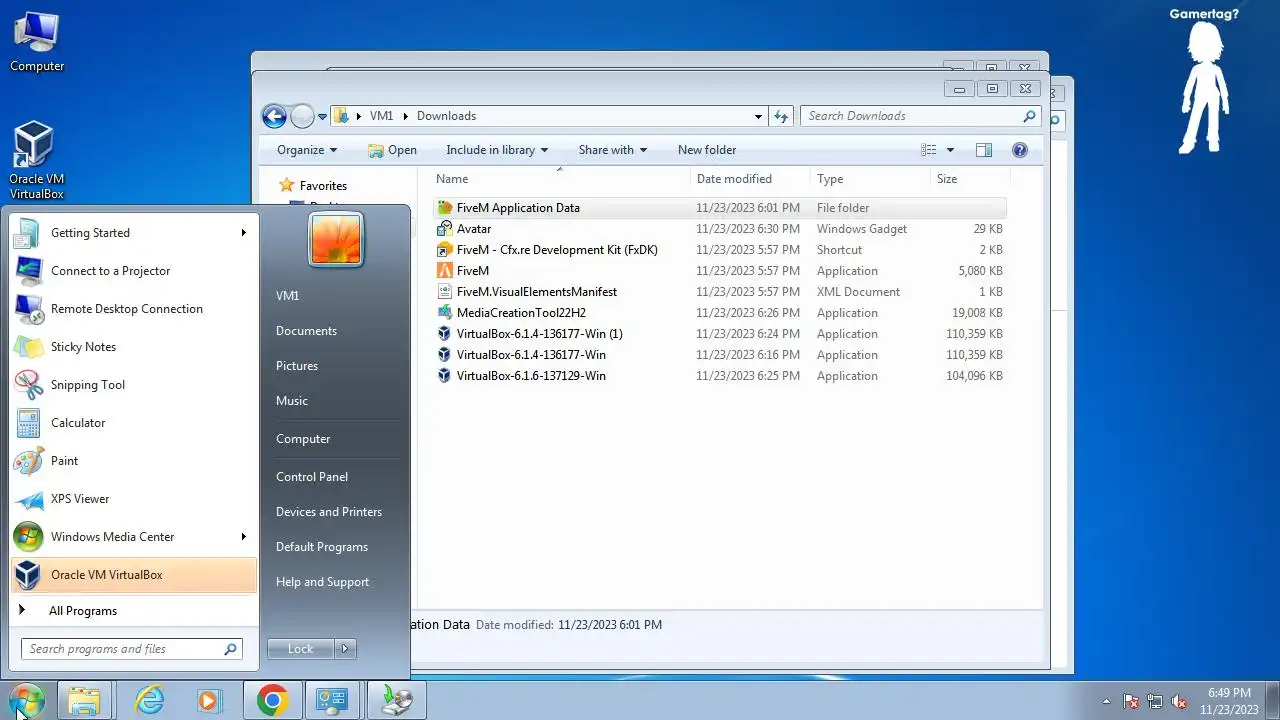Open Help and Support

[322, 582]
